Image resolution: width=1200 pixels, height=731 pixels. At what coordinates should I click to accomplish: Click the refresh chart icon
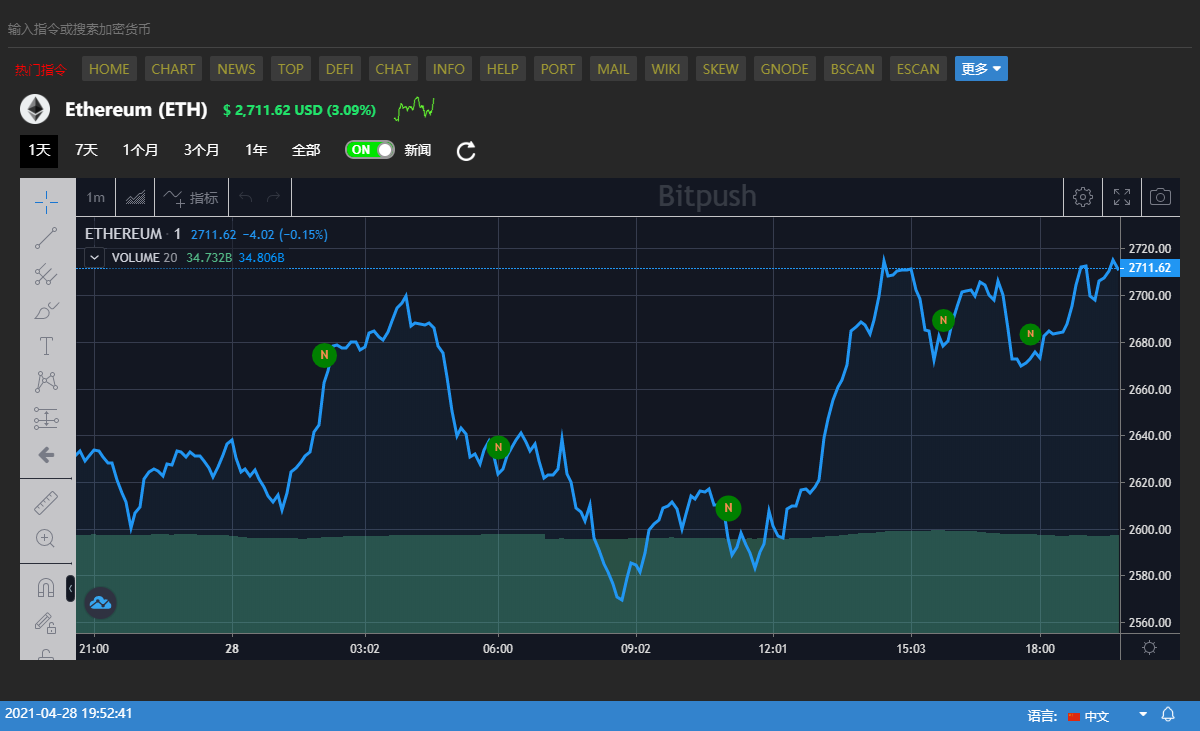466,151
